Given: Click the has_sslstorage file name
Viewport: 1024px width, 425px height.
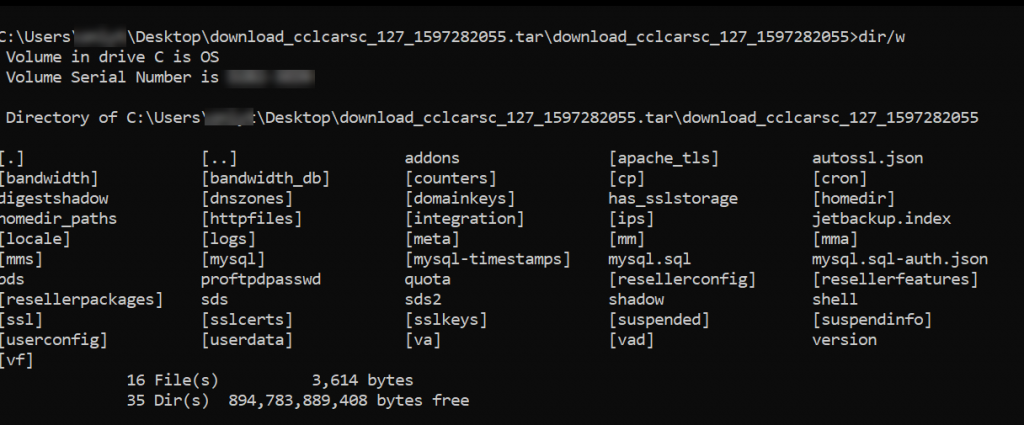Looking at the screenshot, I should pyautogui.click(x=673, y=198).
